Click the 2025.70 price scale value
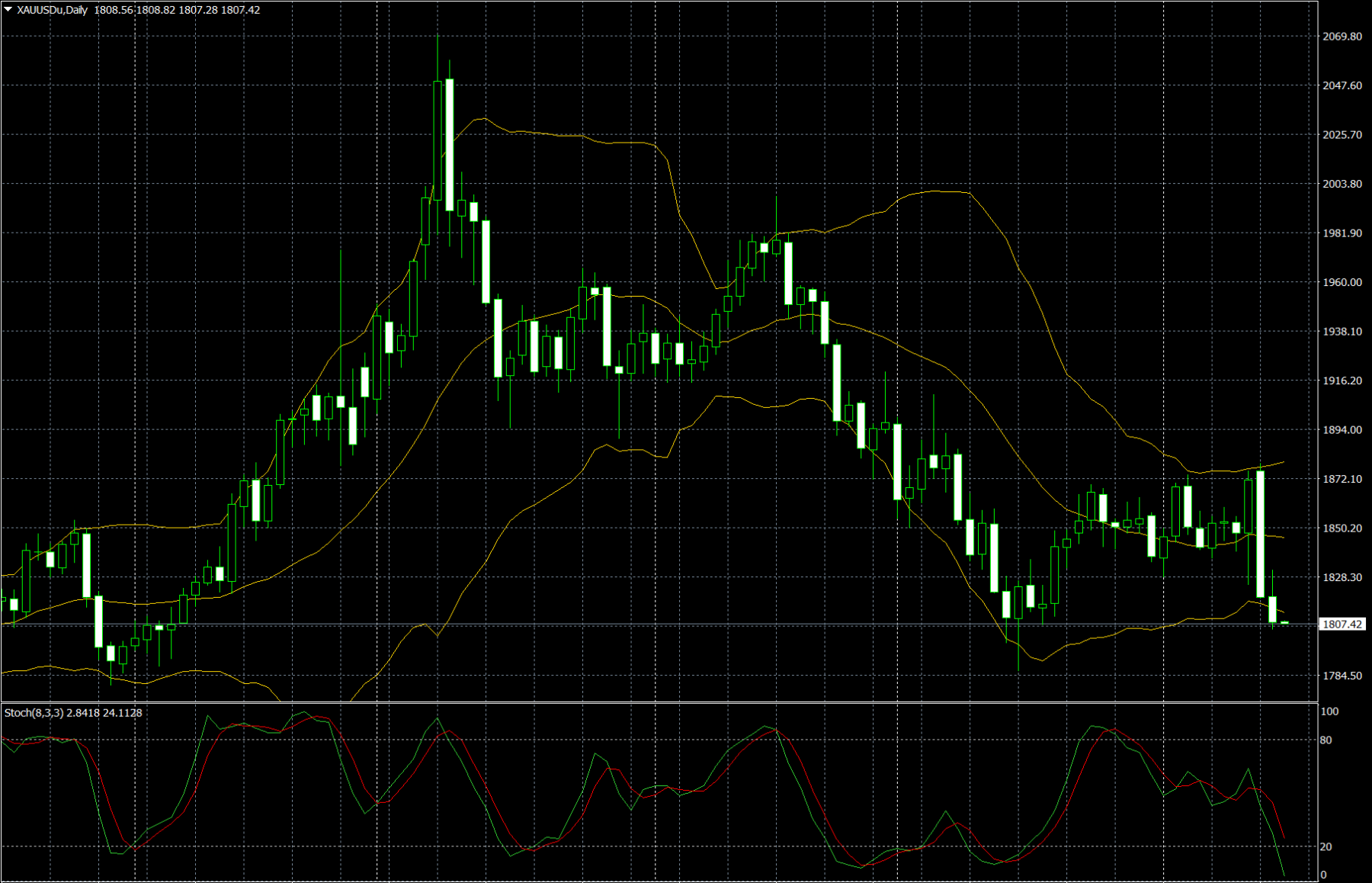Viewport: 1372px width, 883px height. 1342,135
